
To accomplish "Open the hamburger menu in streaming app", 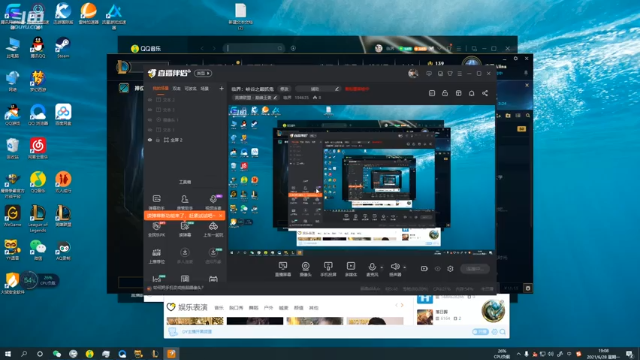I will click(x=460, y=73).
